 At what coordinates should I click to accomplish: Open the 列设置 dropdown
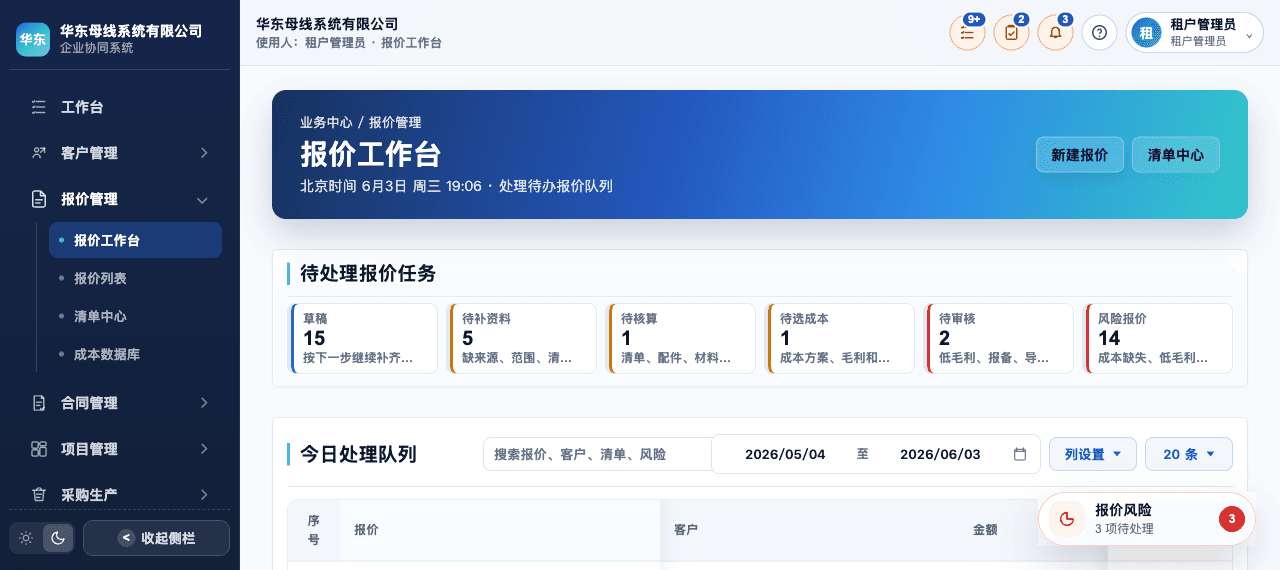coord(1093,454)
